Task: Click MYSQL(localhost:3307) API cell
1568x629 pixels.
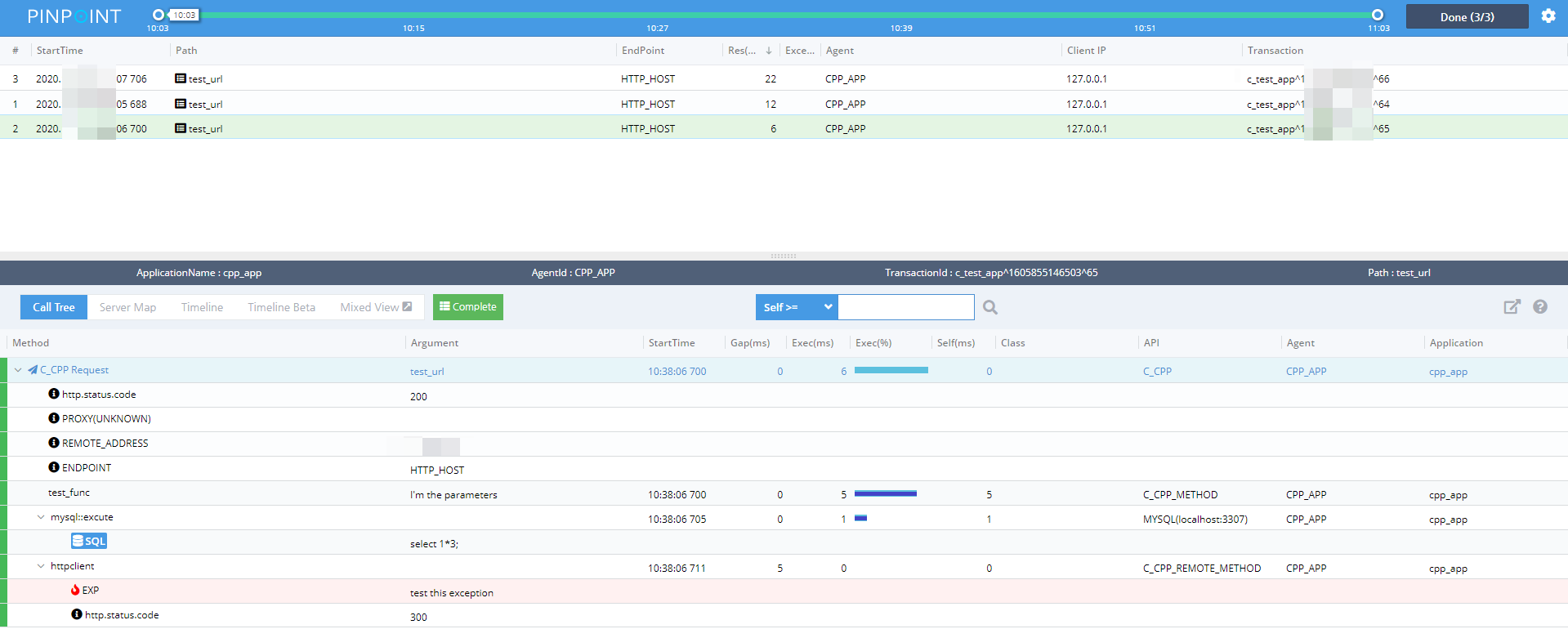Action: click(1195, 520)
